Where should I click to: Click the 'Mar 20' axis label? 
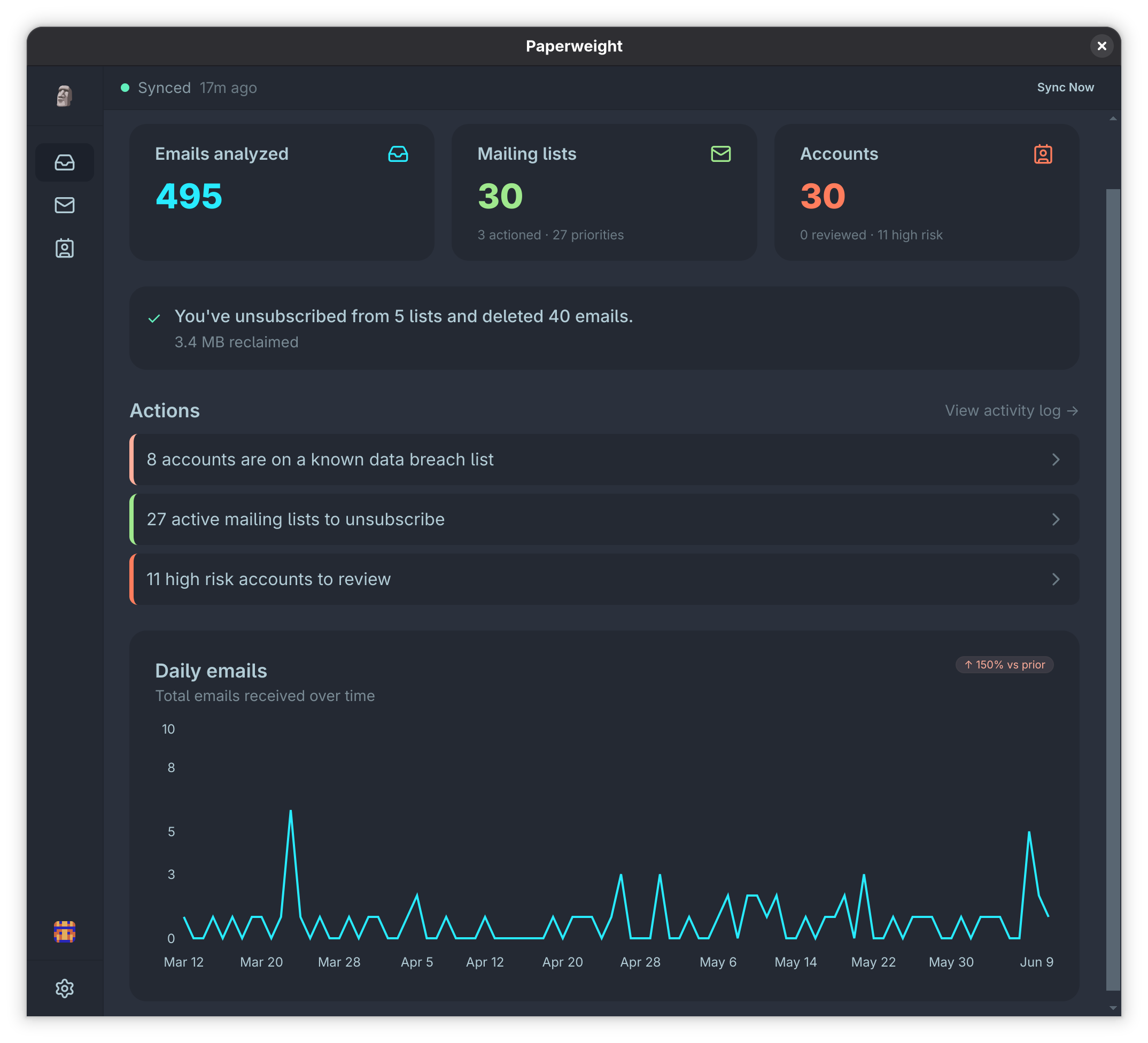tap(261, 962)
